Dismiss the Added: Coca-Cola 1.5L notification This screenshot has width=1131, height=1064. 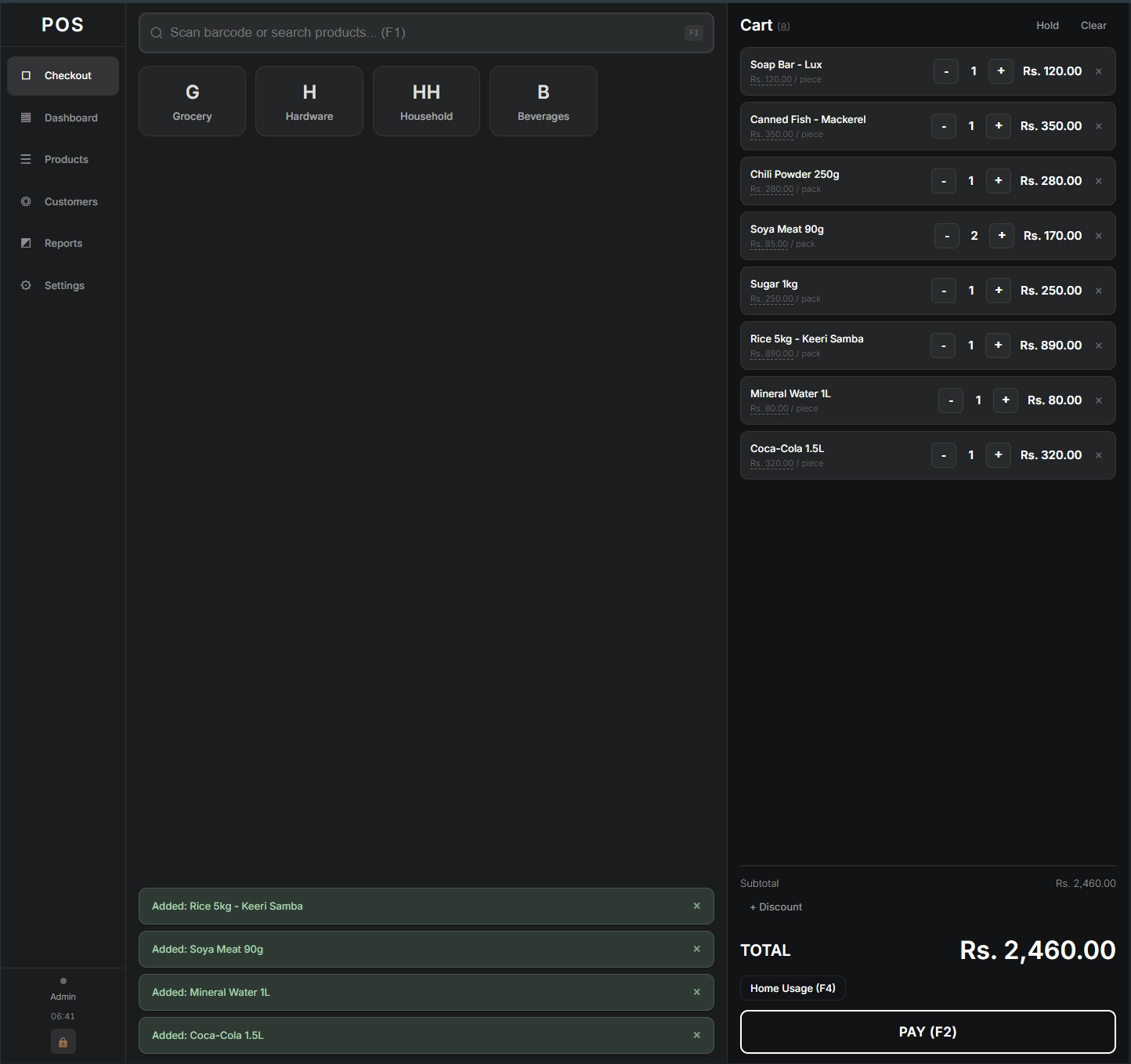696,1035
